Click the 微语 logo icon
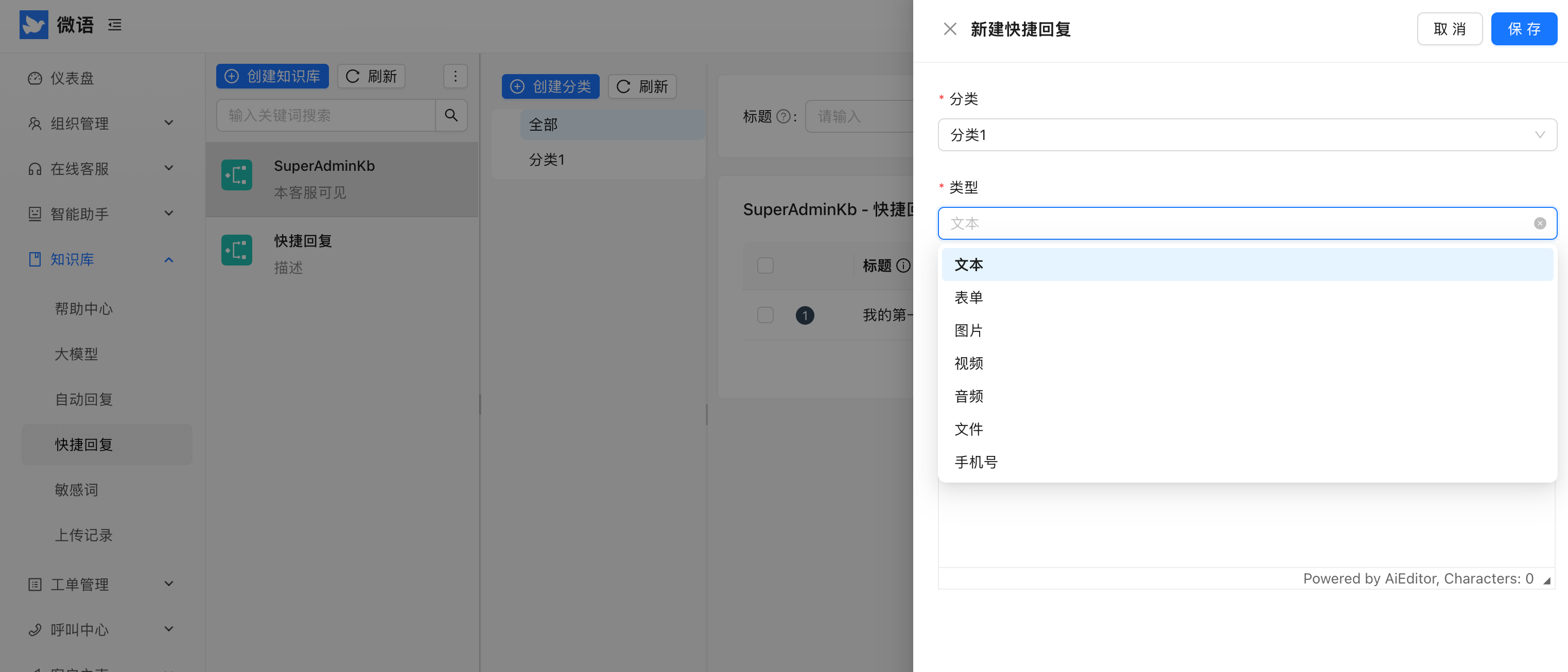 [x=33, y=25]
